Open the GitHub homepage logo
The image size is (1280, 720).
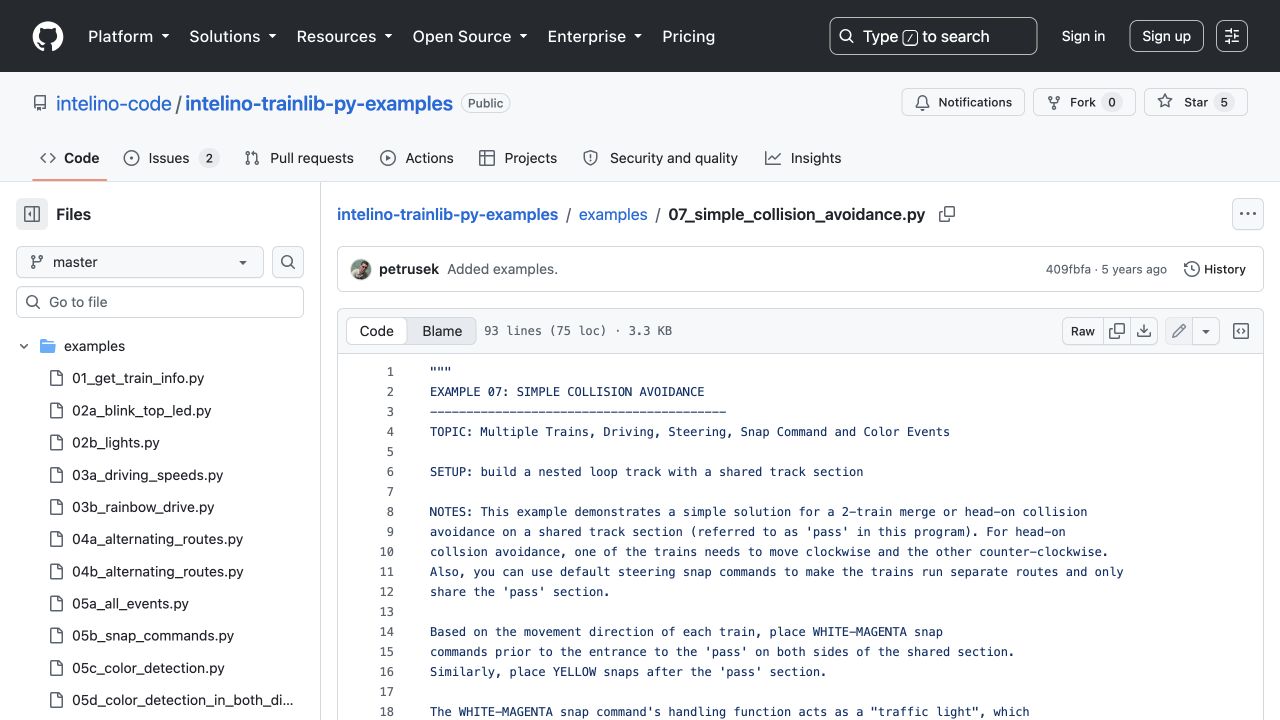[48, 36]
